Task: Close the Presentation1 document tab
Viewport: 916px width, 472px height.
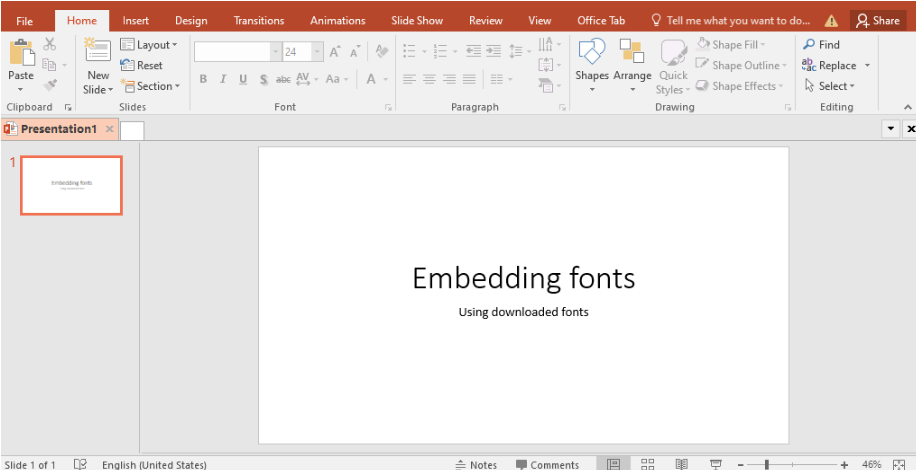Action: 109,129
